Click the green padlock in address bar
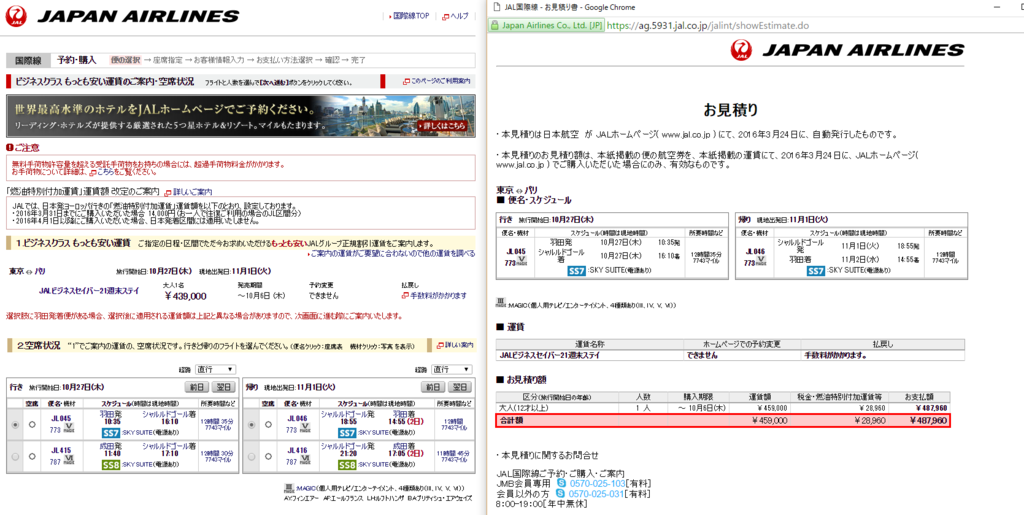Screen dimensions: 1024x515 coord(496,26)
